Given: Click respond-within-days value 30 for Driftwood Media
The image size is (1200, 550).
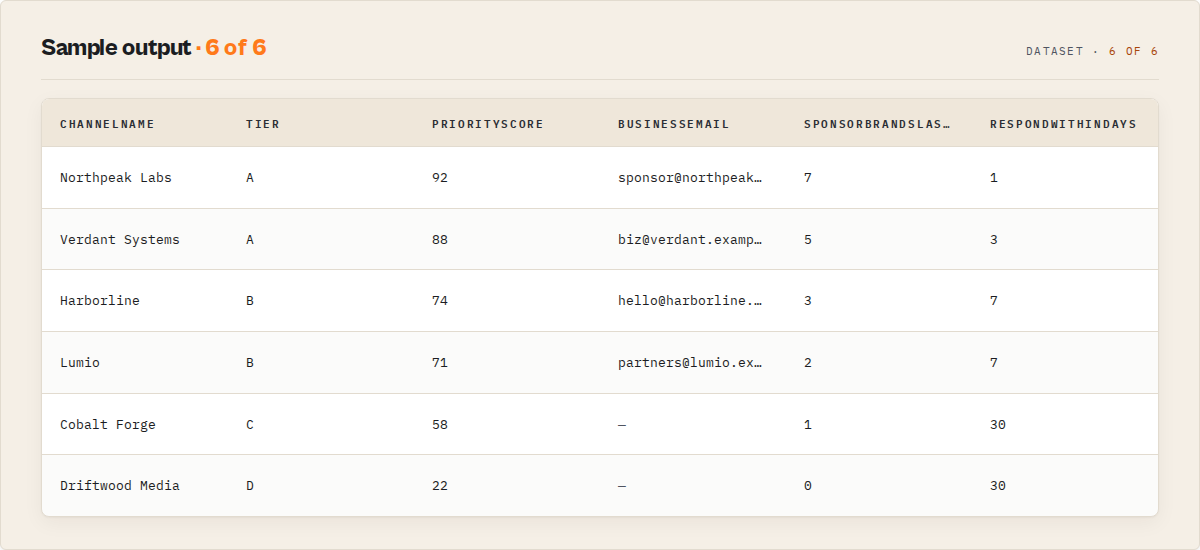Looking at the screenshot, I should click(998, 486).
